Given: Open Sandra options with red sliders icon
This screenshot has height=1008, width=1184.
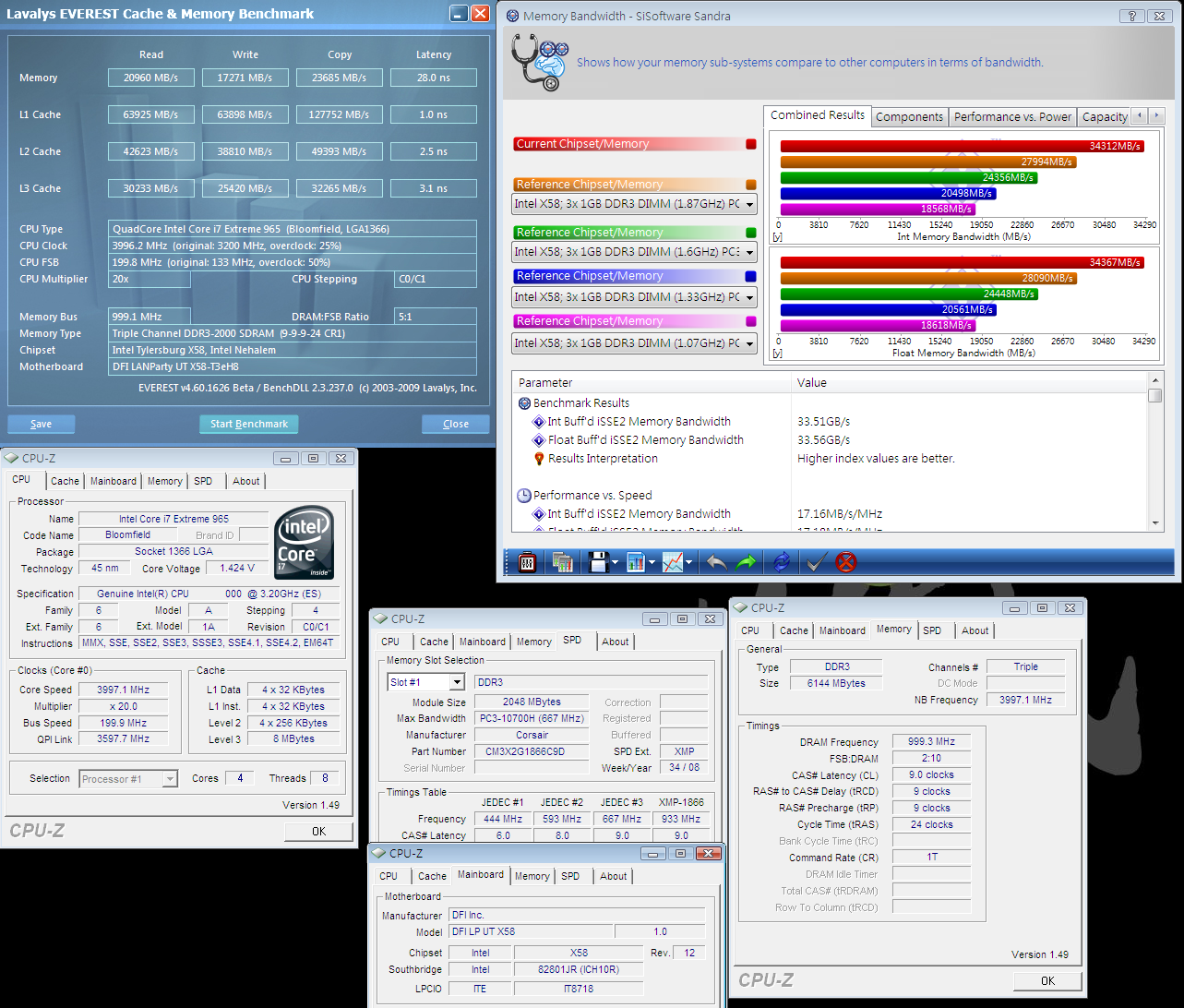Looking at the screenshot, I should [527, 562].
